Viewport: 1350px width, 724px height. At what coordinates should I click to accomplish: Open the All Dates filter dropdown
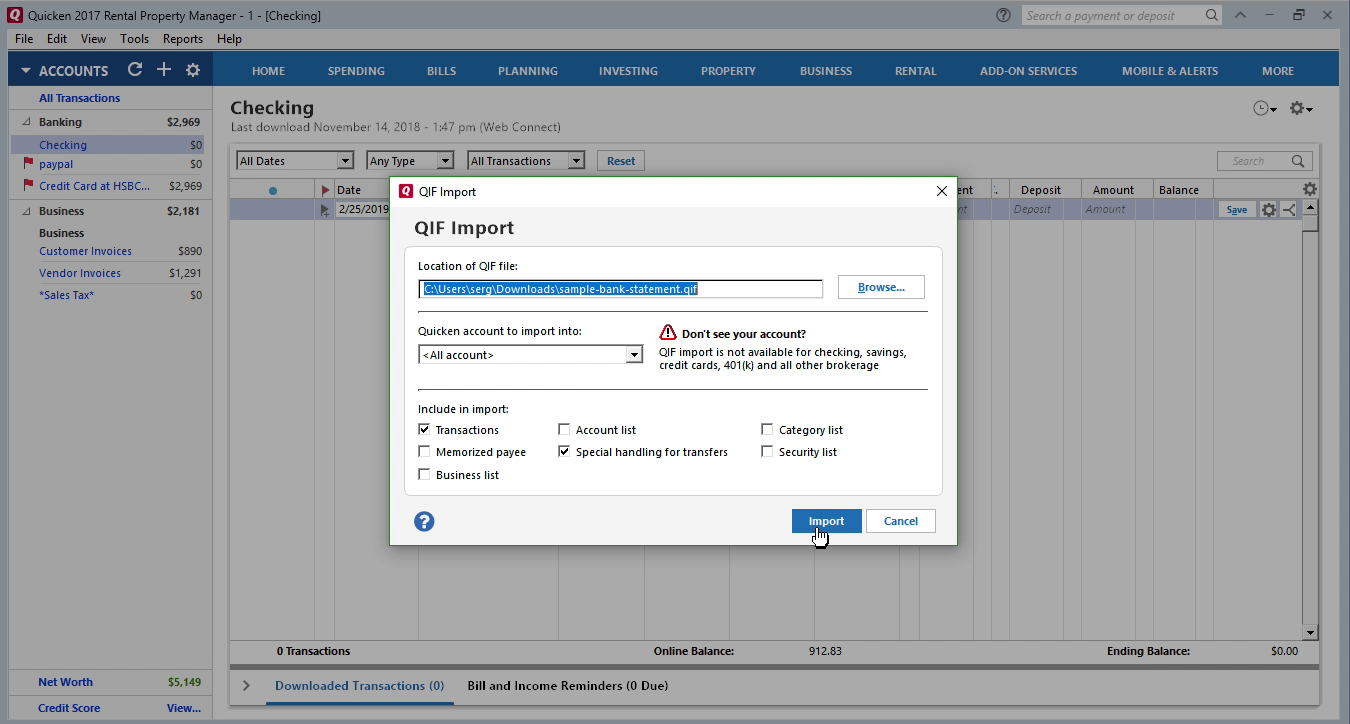[295, 161]
